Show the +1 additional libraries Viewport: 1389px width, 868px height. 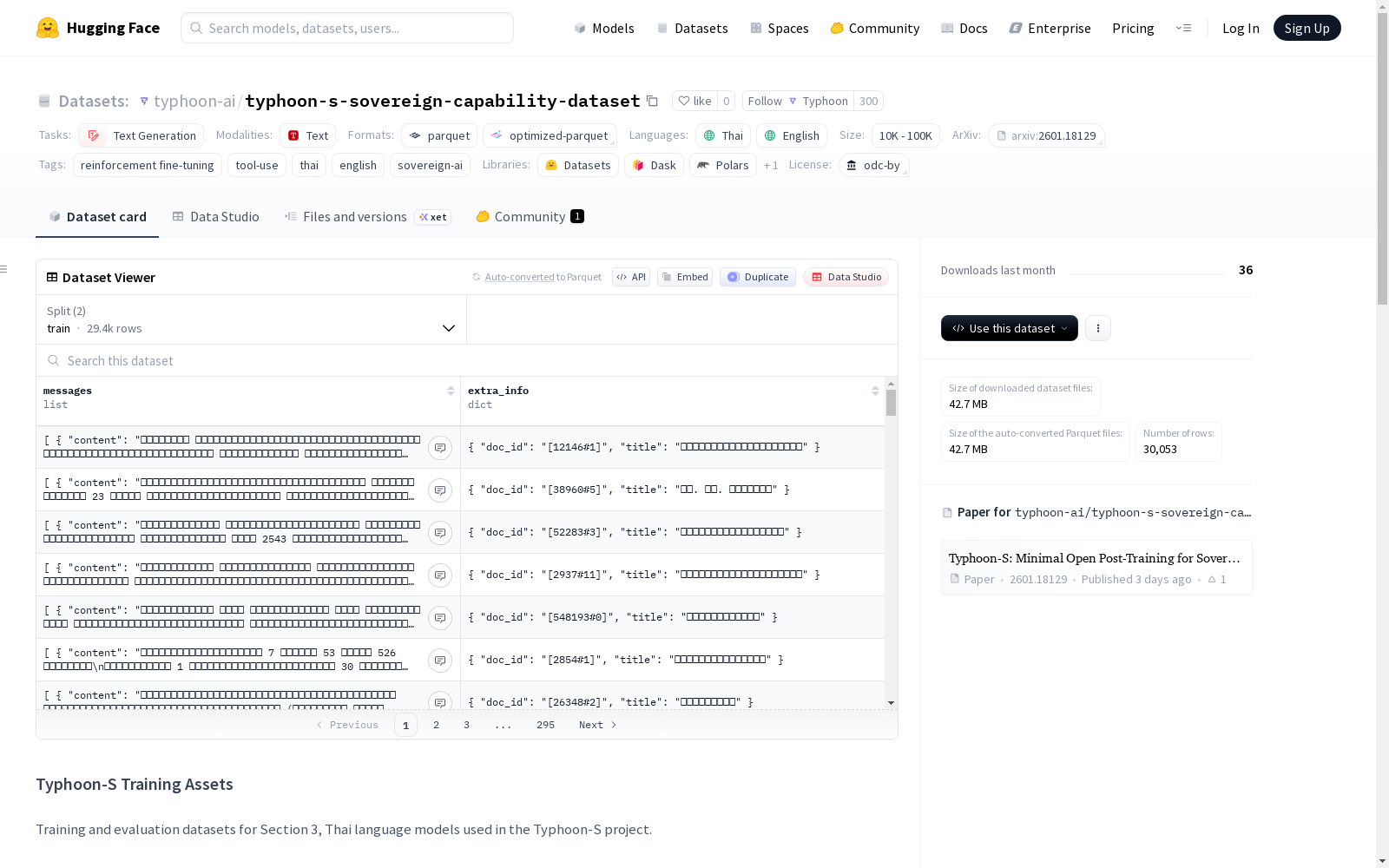pyautogui.click(x=771, y=165)
